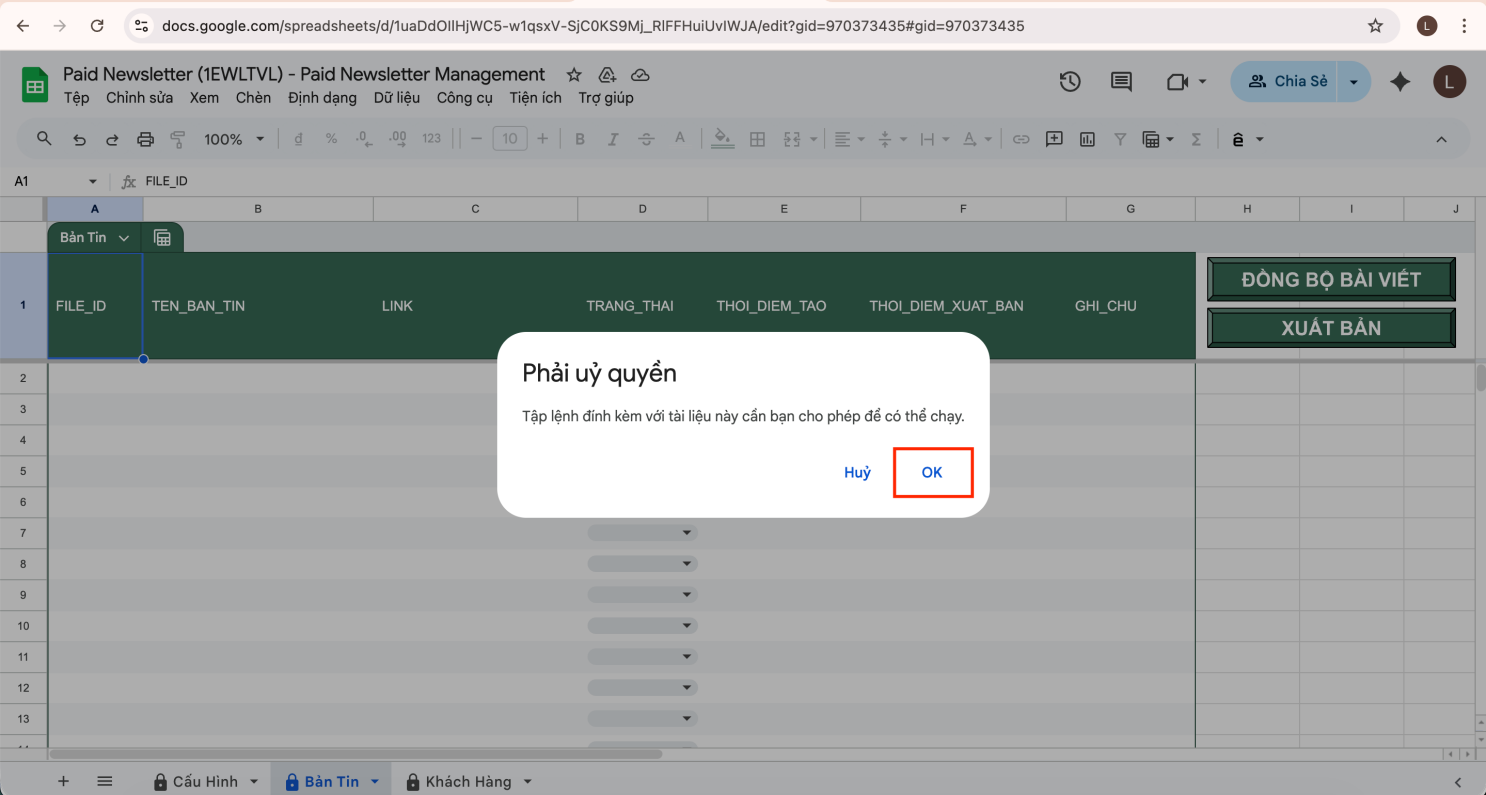Open Khách Hàng sheet tab dropdown arrow

pyautogui.click(x=528, y=781)
